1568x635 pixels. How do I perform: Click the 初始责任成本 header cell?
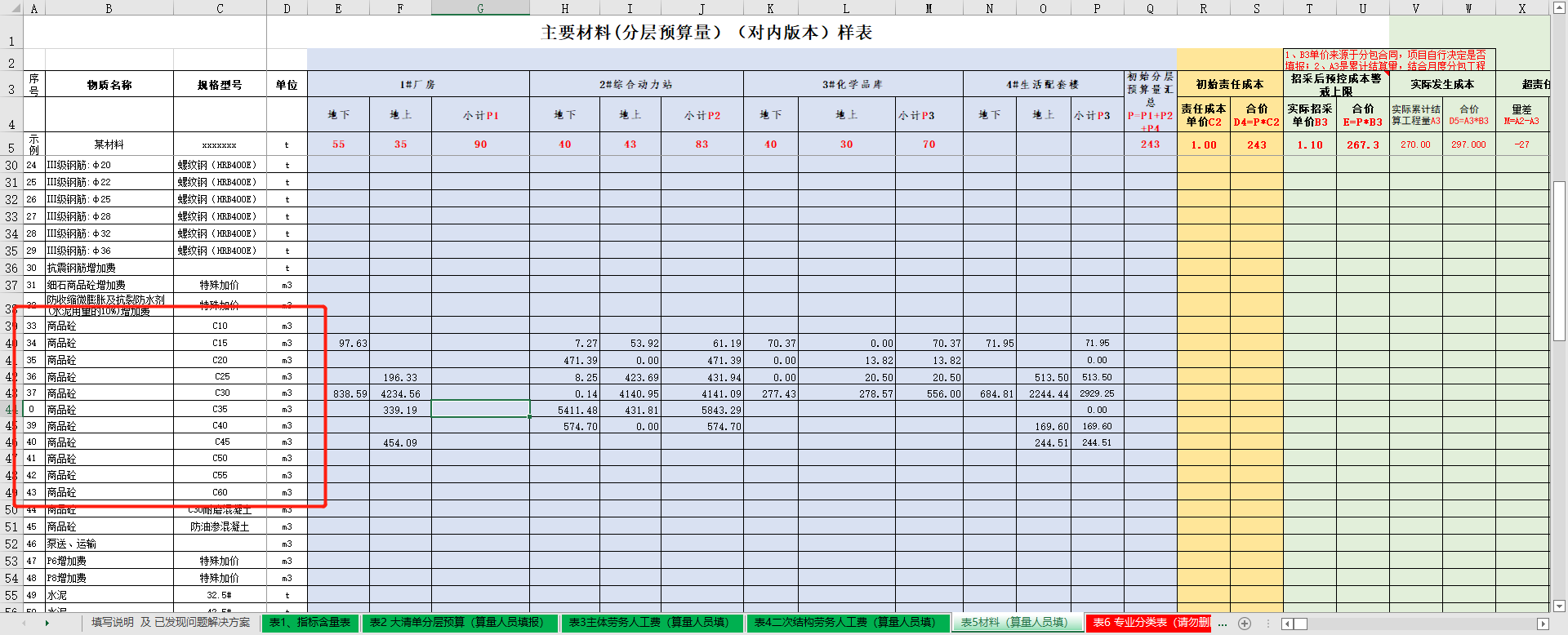(1230, 84)
